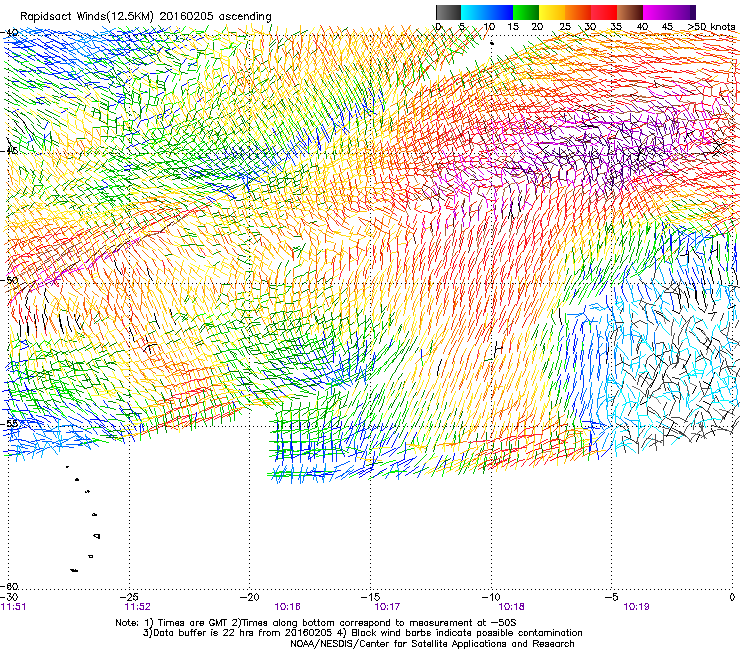Click the '45' label under the color bar
740x650 pixels.
point(667,27)
